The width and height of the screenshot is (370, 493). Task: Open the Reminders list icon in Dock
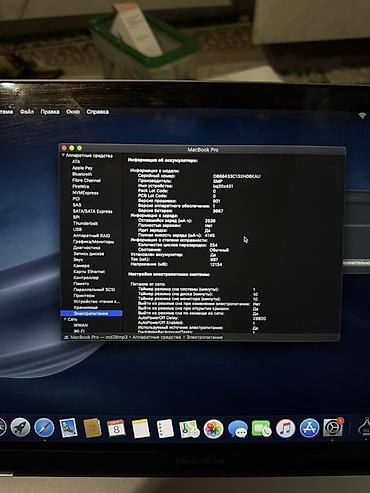click(165, 429)
